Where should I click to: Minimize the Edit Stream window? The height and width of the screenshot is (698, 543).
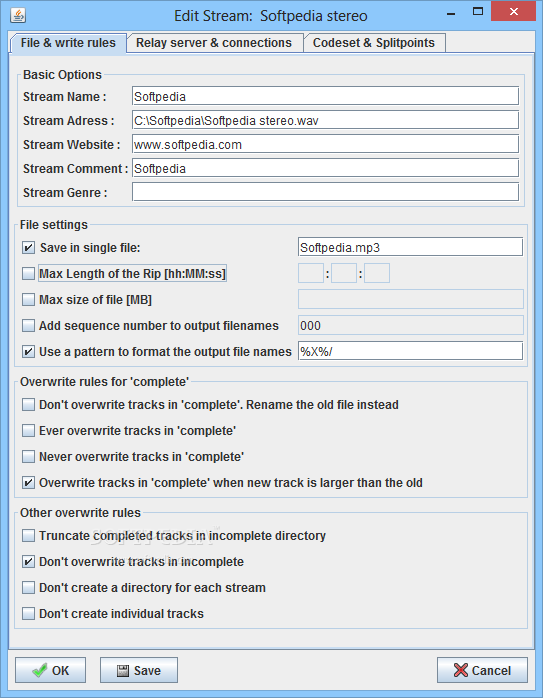click(x=451, y=13)
